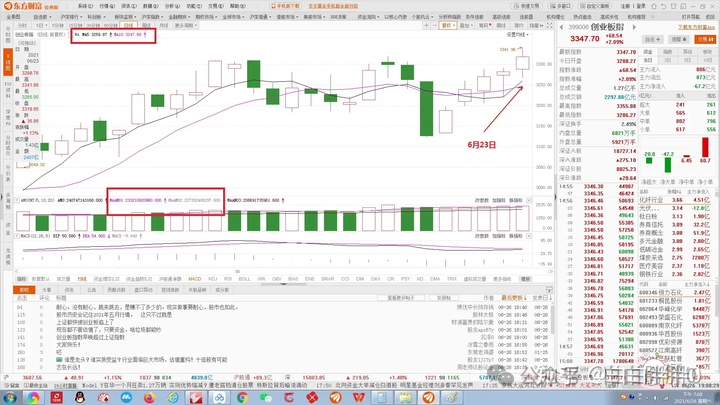This screenshot has width=720, height=405.
Task: Click the 下载东方财富App link
Action: tap(697, 28)
